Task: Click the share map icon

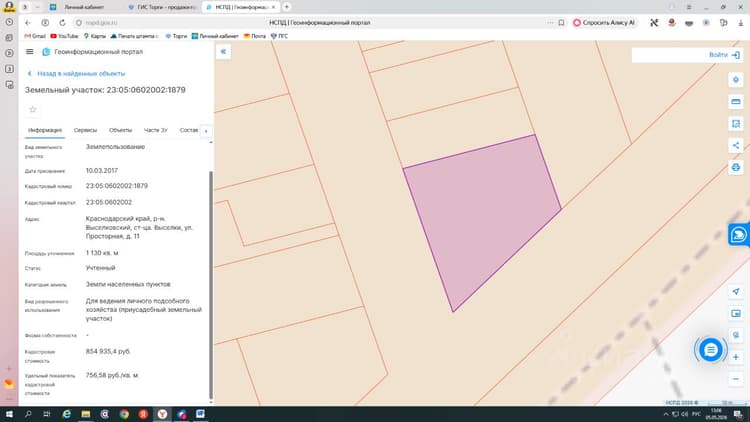Action: [x=736, y=145]
